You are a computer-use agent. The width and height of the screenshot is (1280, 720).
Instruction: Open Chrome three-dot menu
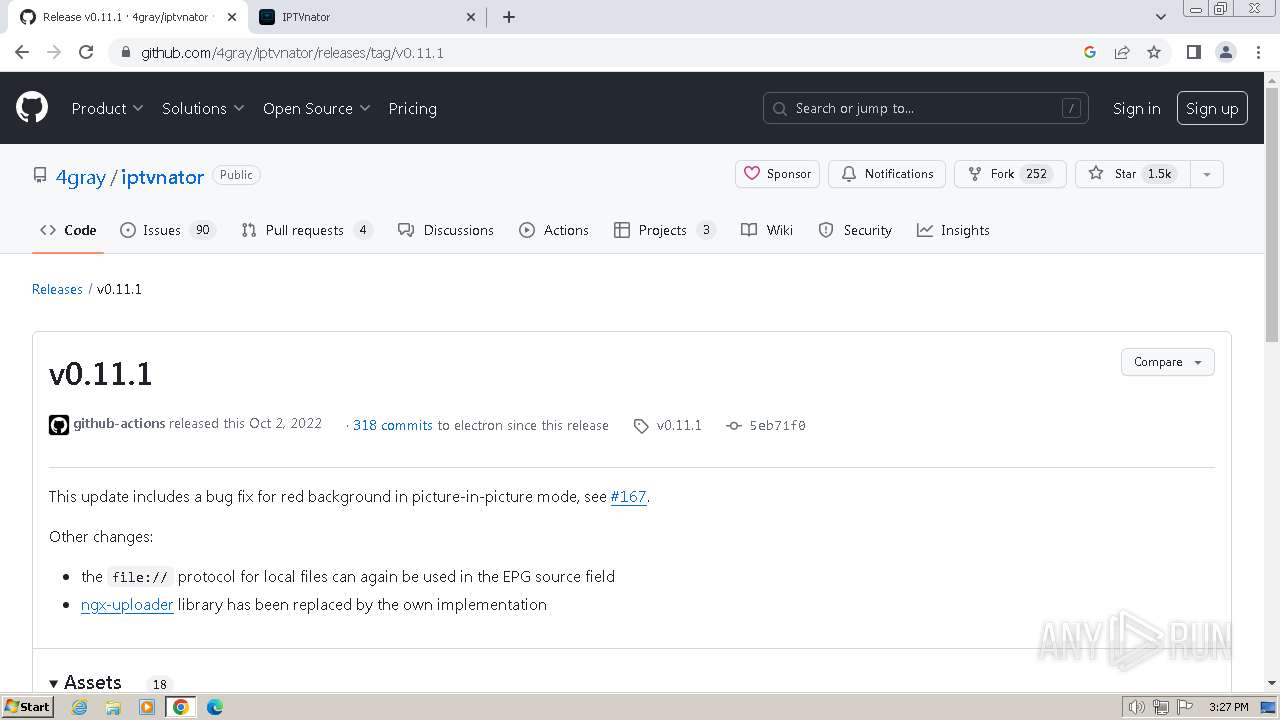(x=1259, y=52)
